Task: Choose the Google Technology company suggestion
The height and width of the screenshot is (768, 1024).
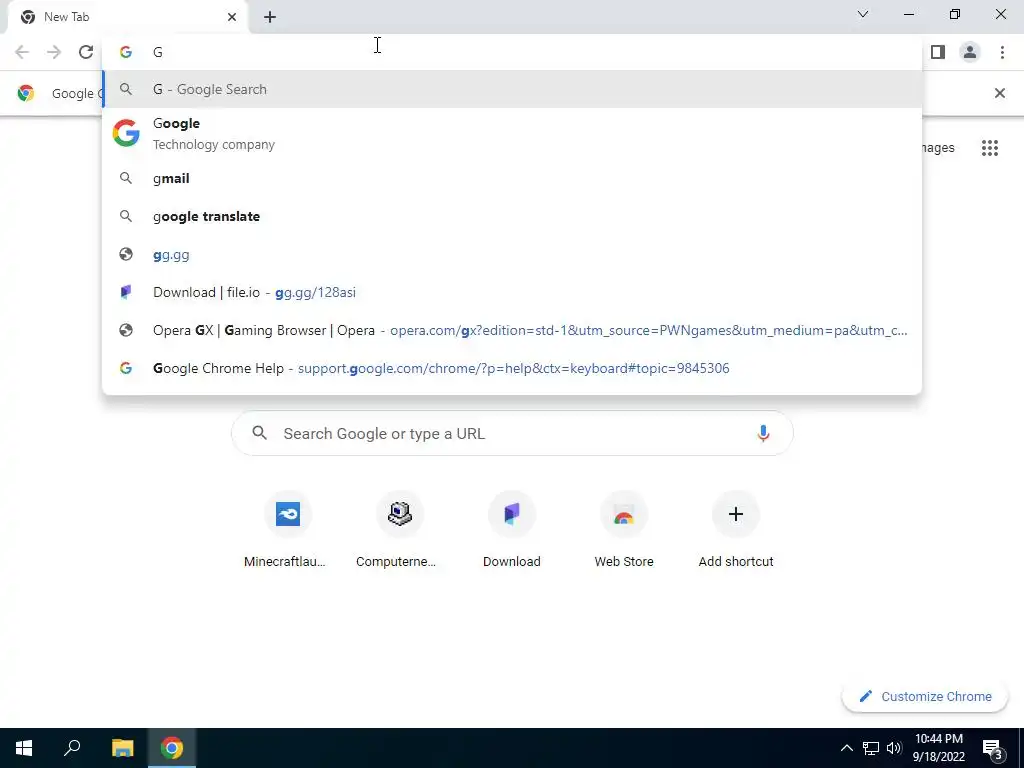Action: (512, 133)
